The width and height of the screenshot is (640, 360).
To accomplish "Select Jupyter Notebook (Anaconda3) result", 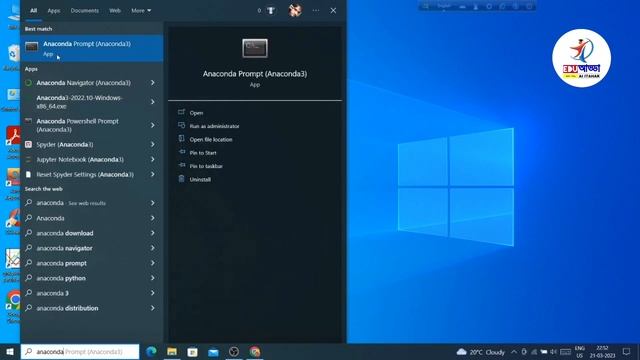I will click(x=84, y=160).
